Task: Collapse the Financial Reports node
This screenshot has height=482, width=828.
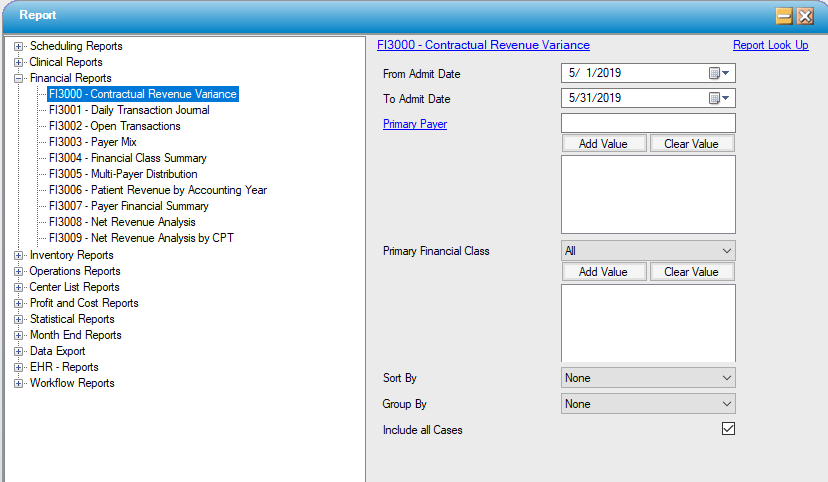Action: [18, 78]
